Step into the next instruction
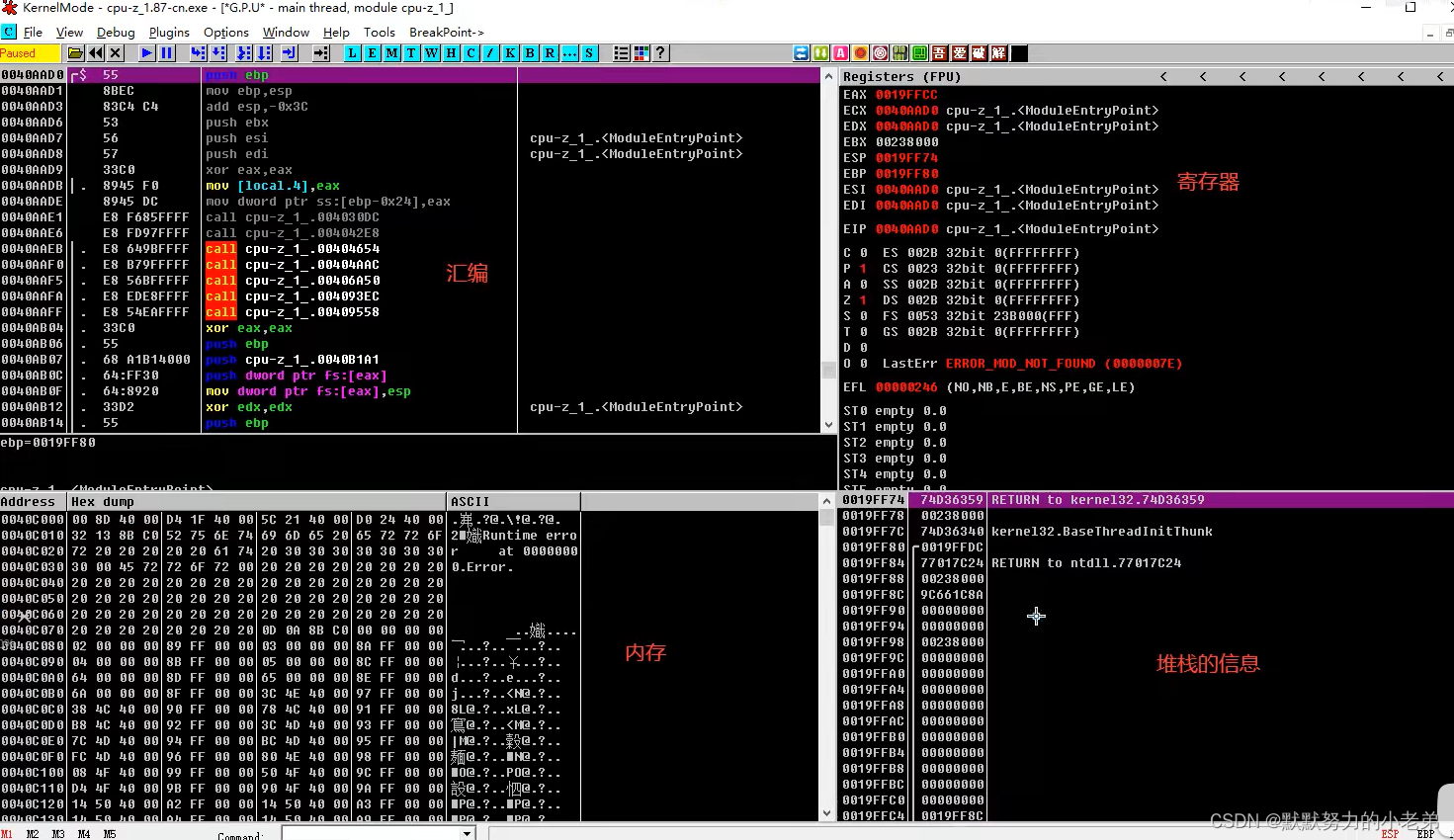 click(x=199, y=53)
